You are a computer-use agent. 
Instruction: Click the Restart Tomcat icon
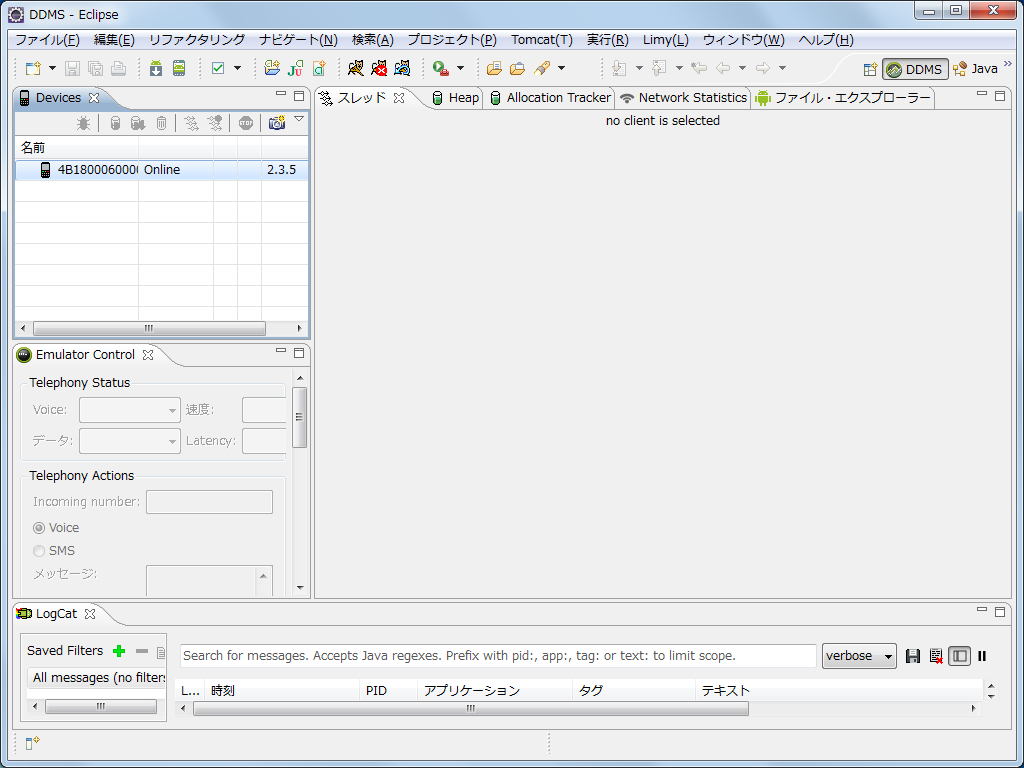(x=402, y=68)
